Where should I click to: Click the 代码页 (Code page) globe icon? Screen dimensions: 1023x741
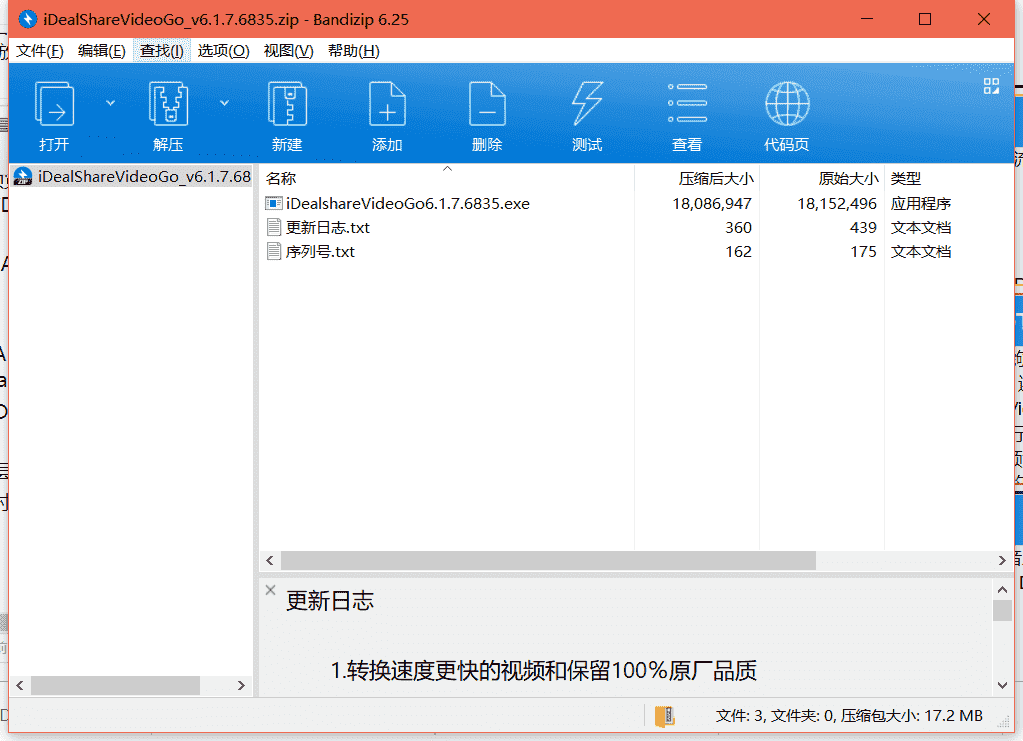pos(787,104)
